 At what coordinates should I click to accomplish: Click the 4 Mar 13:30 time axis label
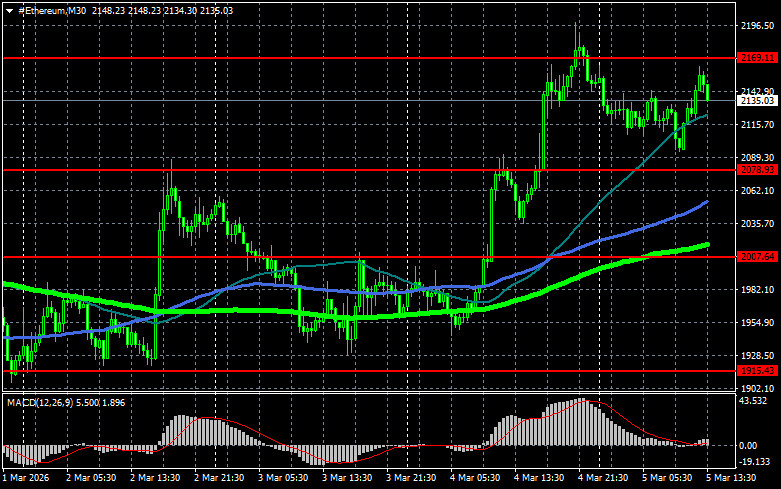(x=538, y=478)
